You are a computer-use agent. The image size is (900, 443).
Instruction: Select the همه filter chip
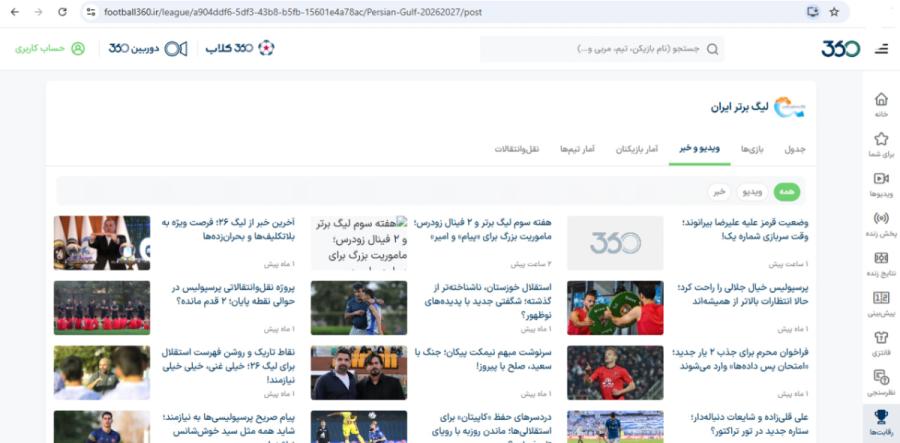click(x=786, y=192)
